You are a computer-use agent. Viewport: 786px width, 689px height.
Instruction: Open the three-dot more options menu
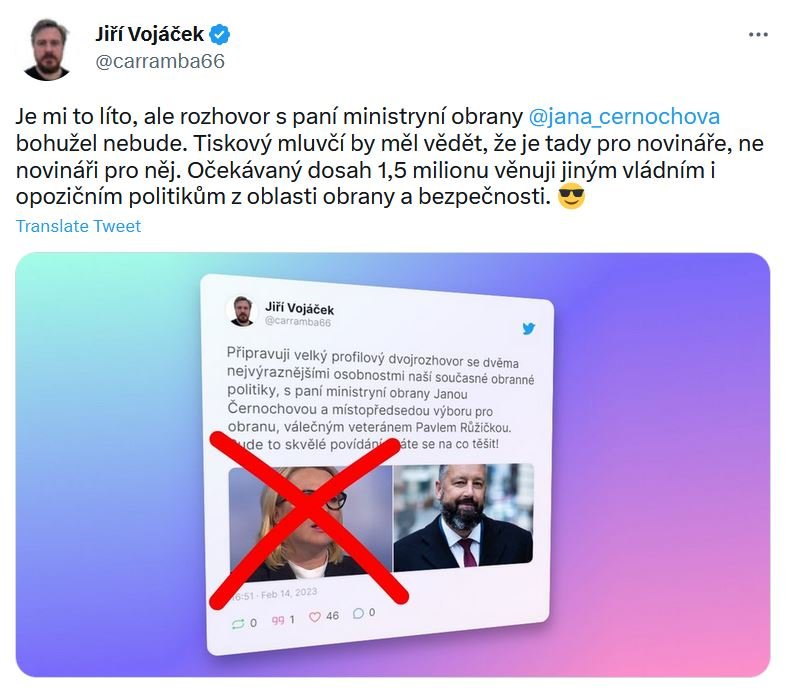[x=758, y=35]
